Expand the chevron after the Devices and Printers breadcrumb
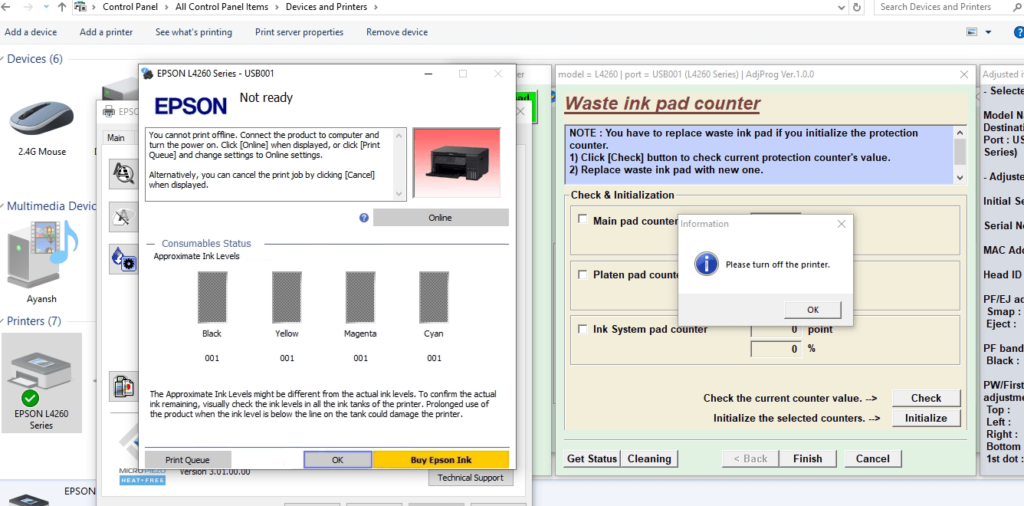 pos(374,7)
